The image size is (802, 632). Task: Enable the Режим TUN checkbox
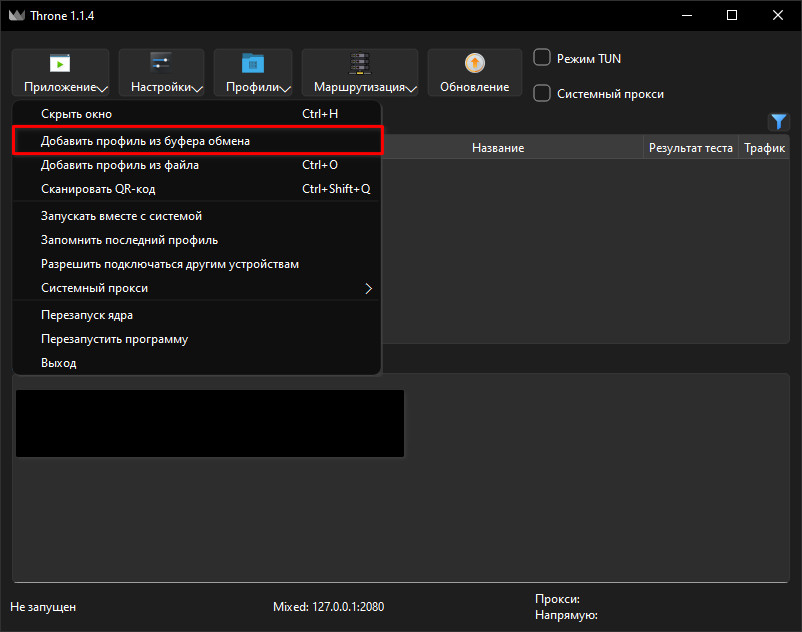coord(542,58)
